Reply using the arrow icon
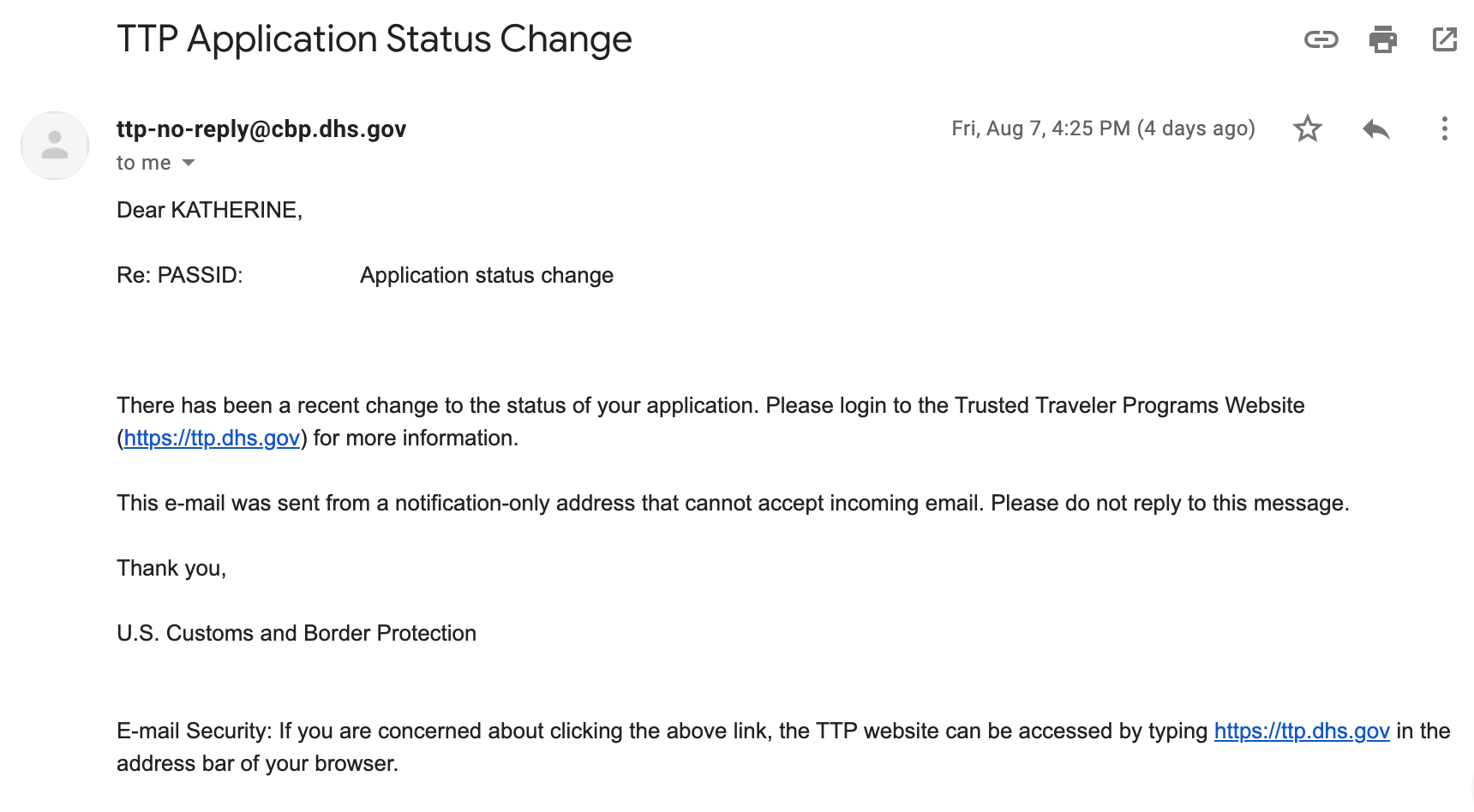This screenshot has height=812, width=1474. coord(1375,128)
